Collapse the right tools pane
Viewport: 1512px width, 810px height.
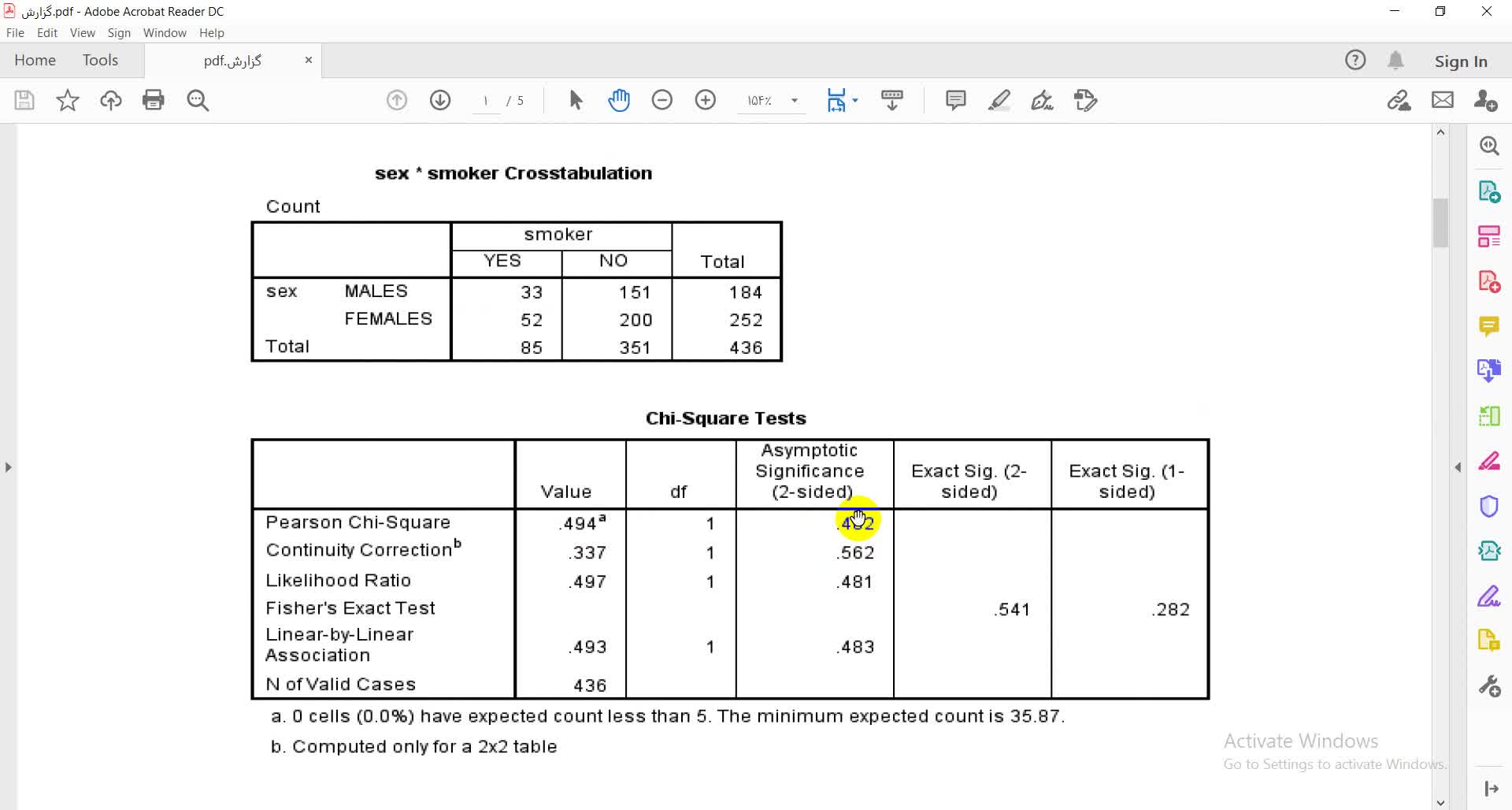(1458, 467)
